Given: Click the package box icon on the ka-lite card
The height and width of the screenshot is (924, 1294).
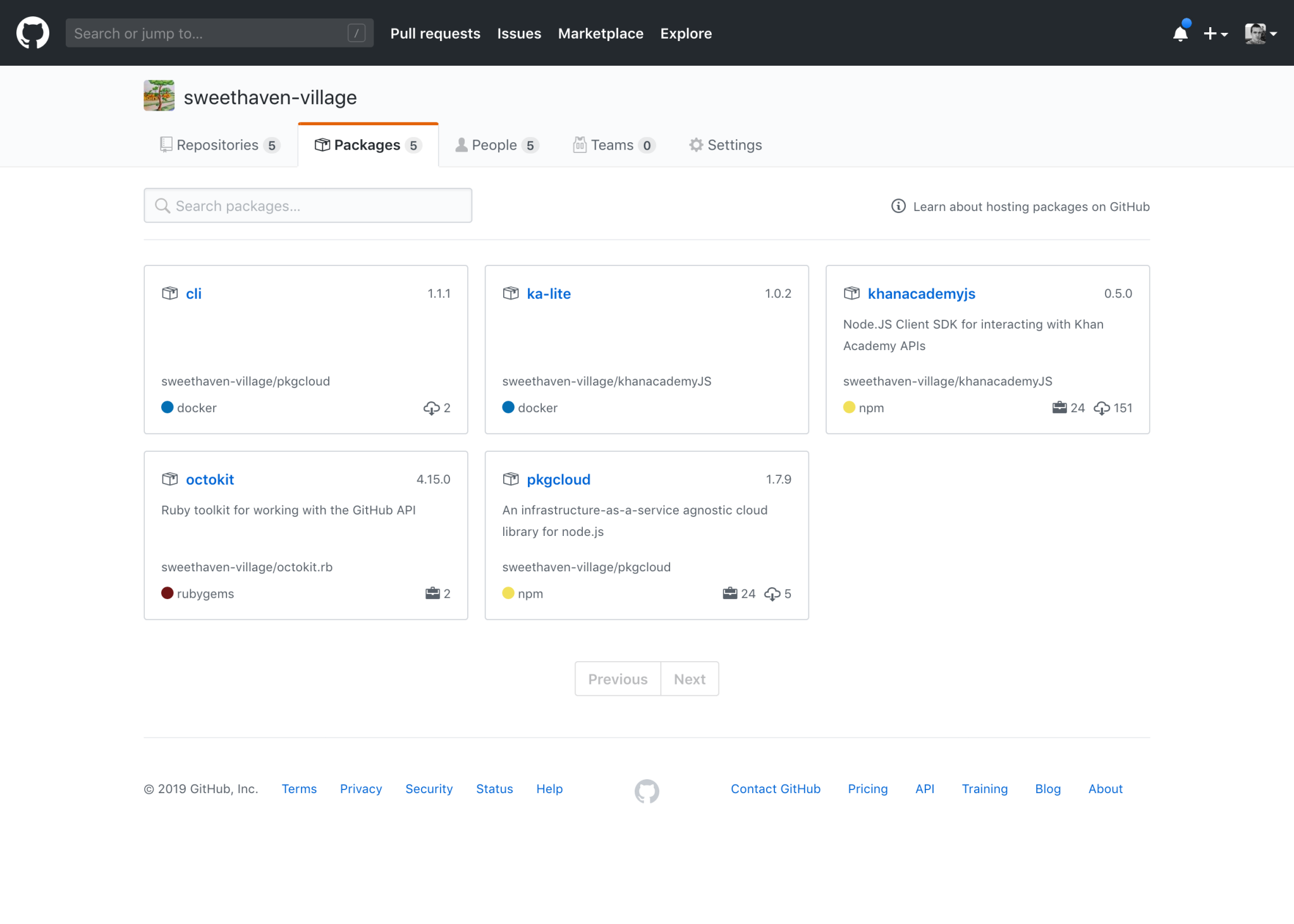Looking at the screenshot, I should click(510, 293).
